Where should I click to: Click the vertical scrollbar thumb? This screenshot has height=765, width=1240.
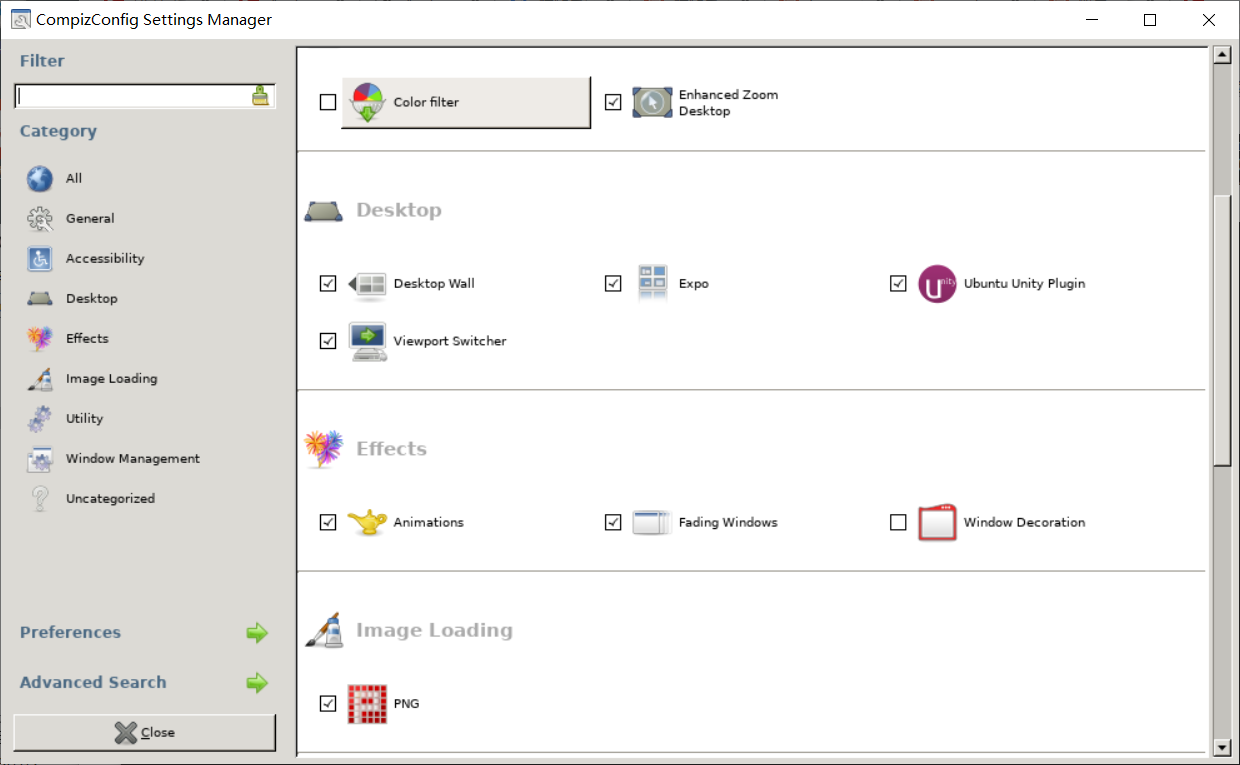click(1221, 330)
